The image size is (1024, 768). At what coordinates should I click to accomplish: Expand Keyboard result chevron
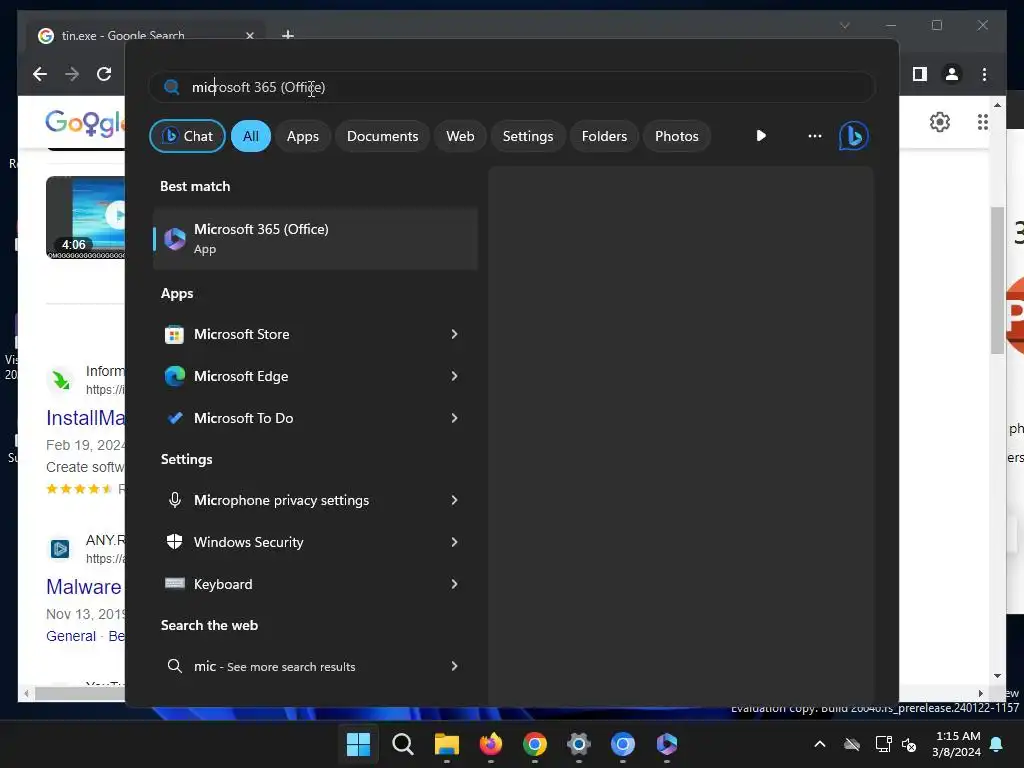[455, 584]
